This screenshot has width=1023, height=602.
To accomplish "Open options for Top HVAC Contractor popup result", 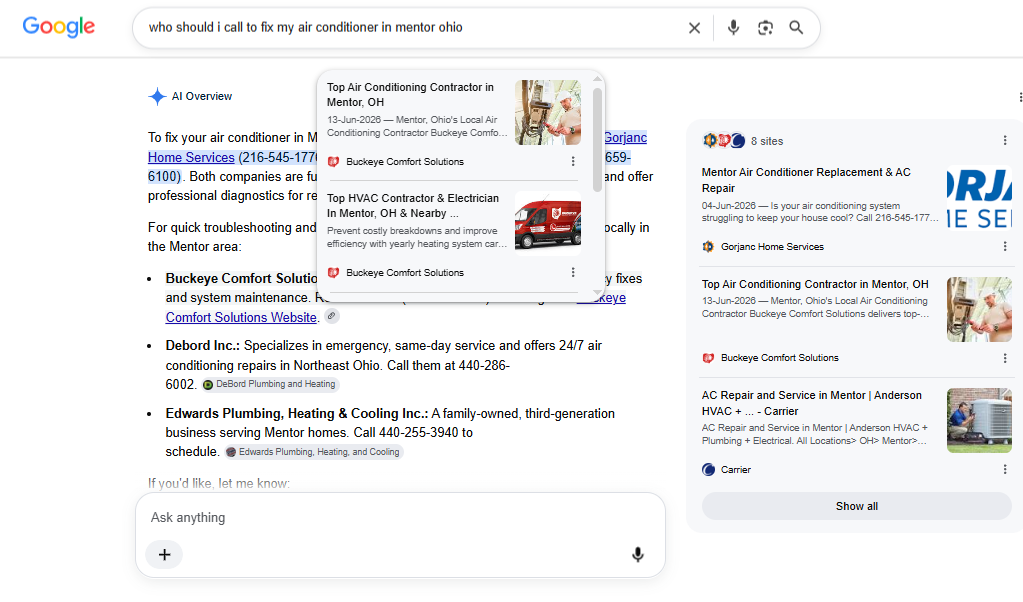I will tap(573, 273).
